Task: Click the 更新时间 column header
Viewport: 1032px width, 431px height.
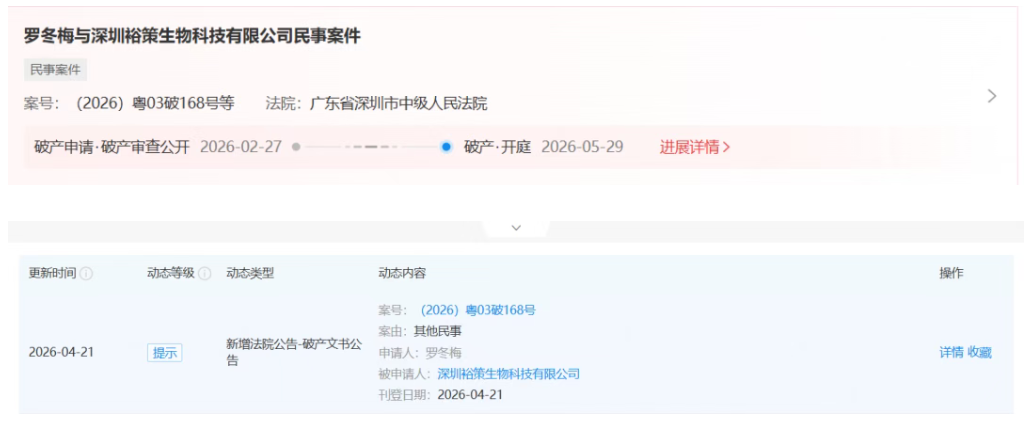Action: (x=52, y=273)
